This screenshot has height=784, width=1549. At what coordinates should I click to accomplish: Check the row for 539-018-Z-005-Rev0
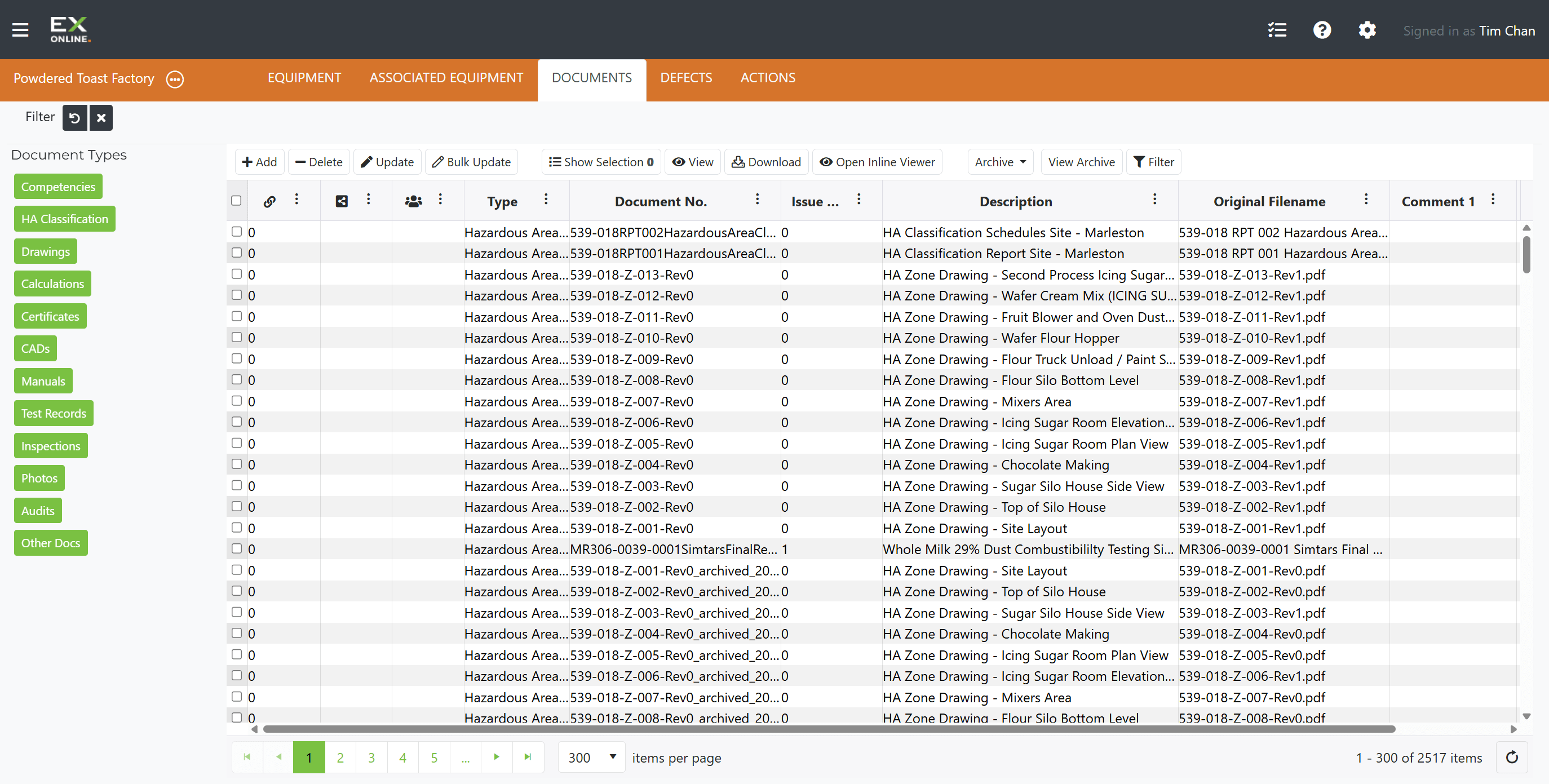click(237, 442)
